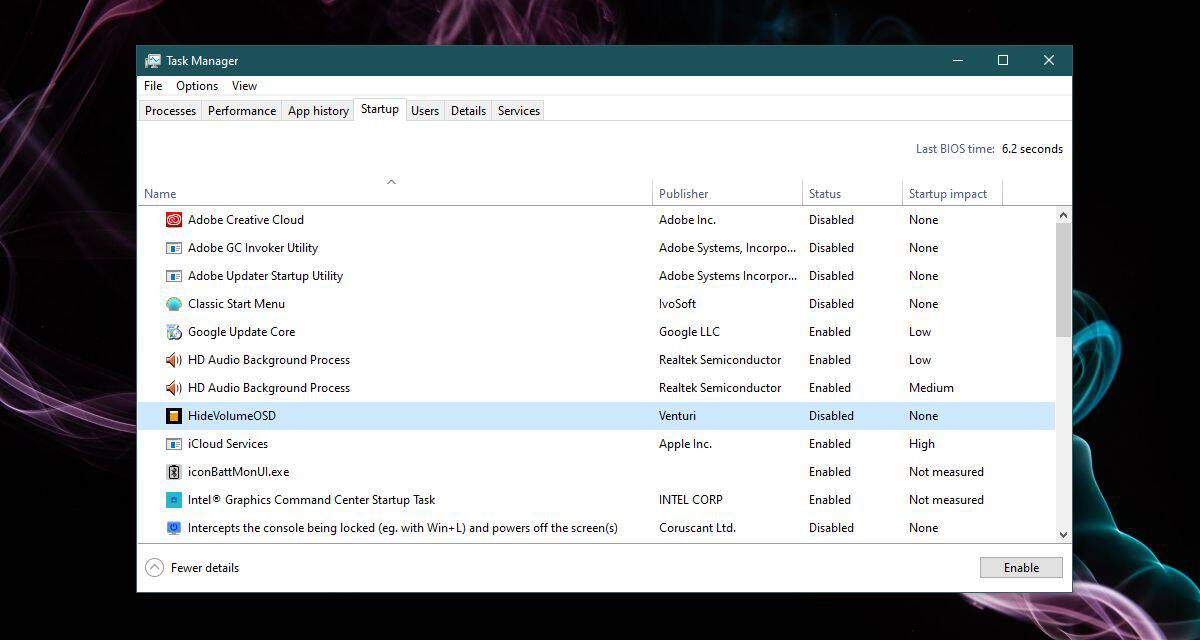This screenshot has width=1200, height=640.
Task: Click the Enable button
Action: pos(1021,568)
